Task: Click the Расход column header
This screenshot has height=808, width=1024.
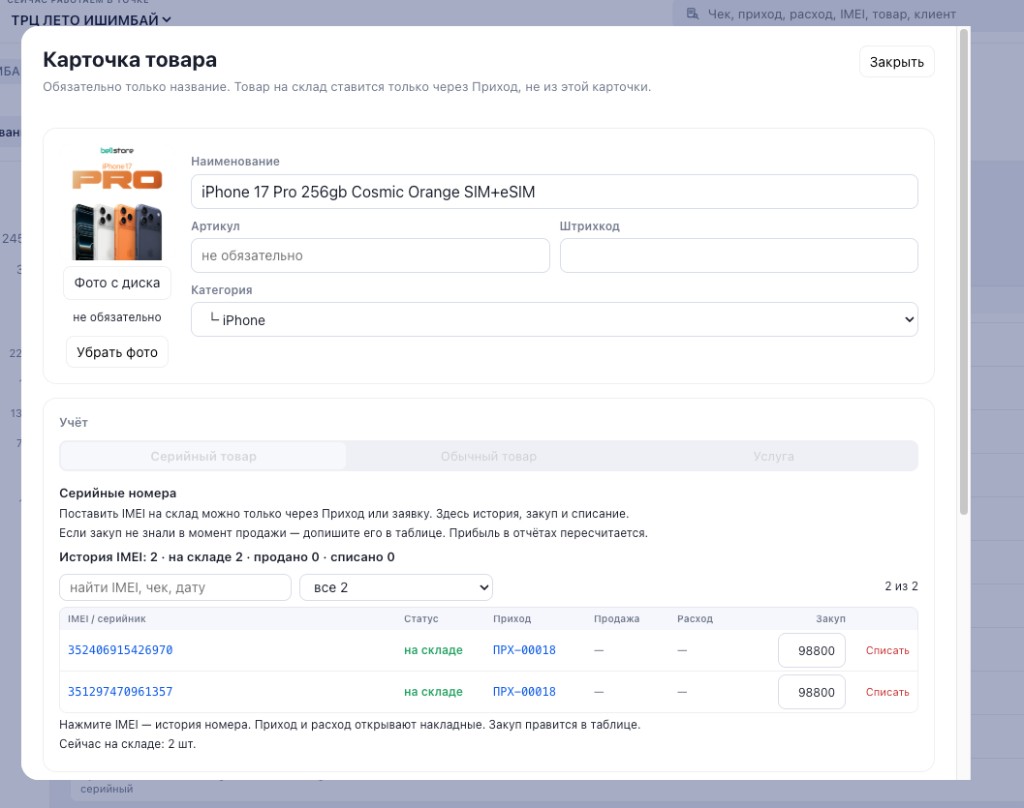Action: [x=695, y=619]
